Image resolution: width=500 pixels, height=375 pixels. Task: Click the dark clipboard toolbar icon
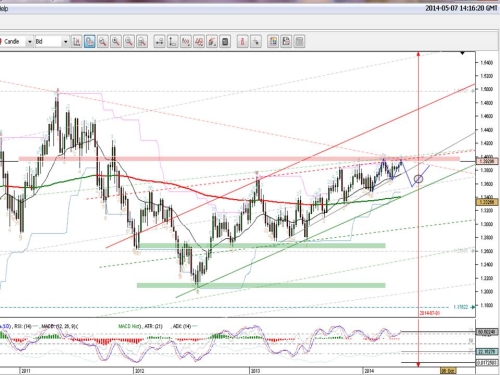tap(225, 42)
